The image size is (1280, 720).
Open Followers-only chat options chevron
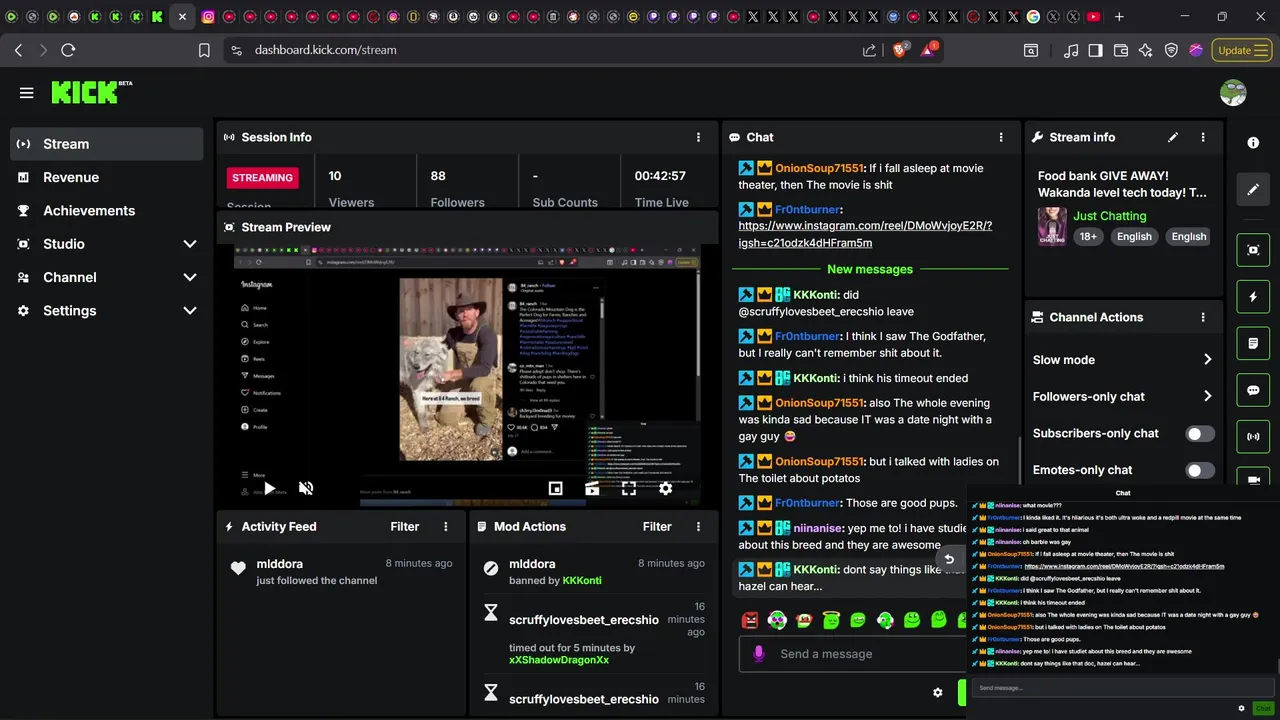(1207, 396)
